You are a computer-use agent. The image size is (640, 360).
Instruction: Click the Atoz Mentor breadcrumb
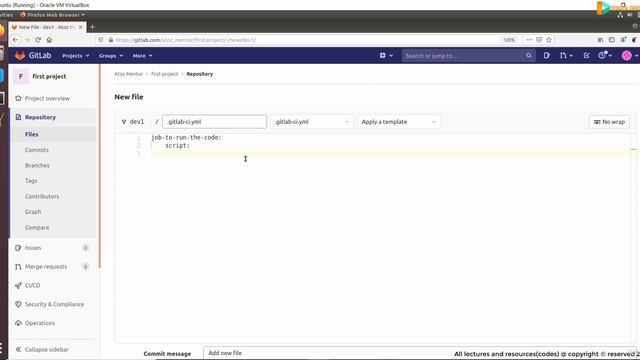(129, 74)
